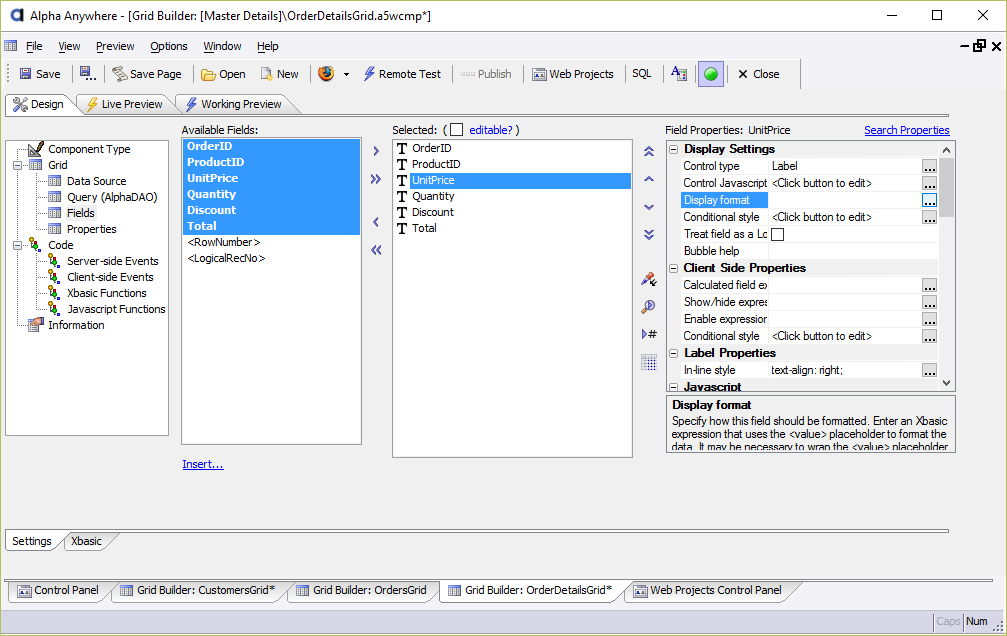The width and height of the screenshot is (1007, 636).
Task: Click the Insert... link
Action: pyautogui.click(x=203, y=464)
